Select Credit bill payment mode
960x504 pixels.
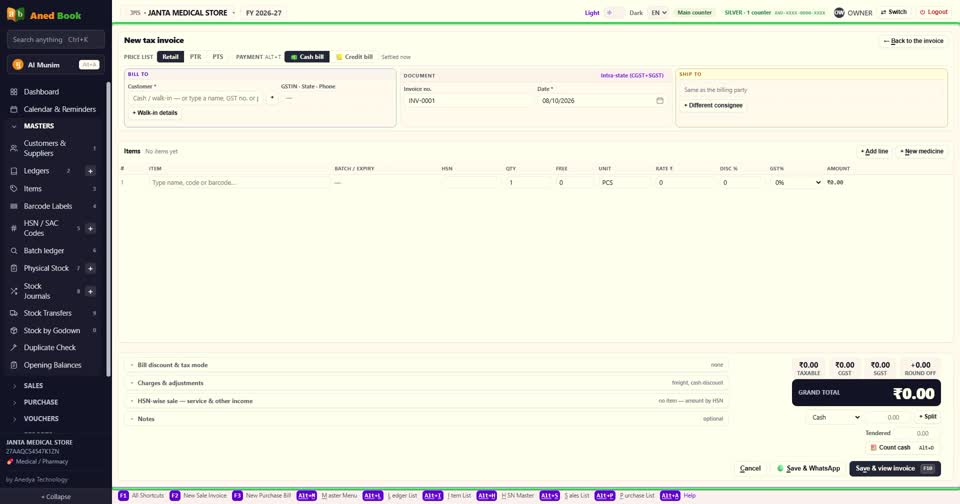pyautogui.click(x=354, y=57)
